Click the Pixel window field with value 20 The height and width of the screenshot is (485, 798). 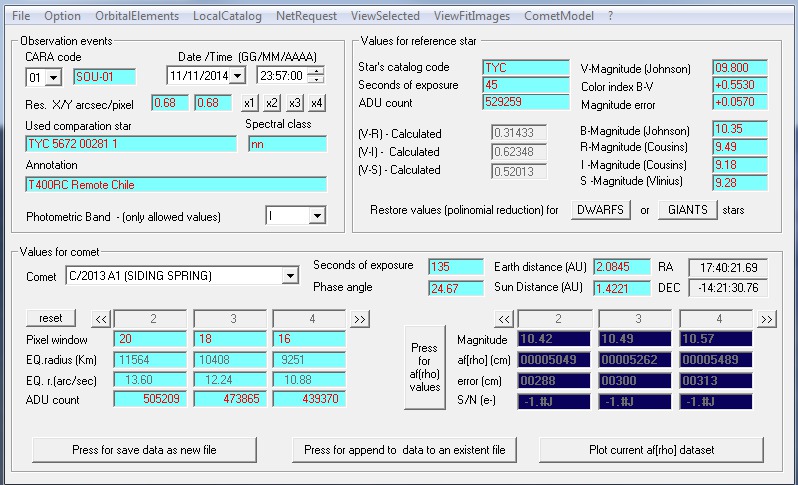click(x=151, y=339)
